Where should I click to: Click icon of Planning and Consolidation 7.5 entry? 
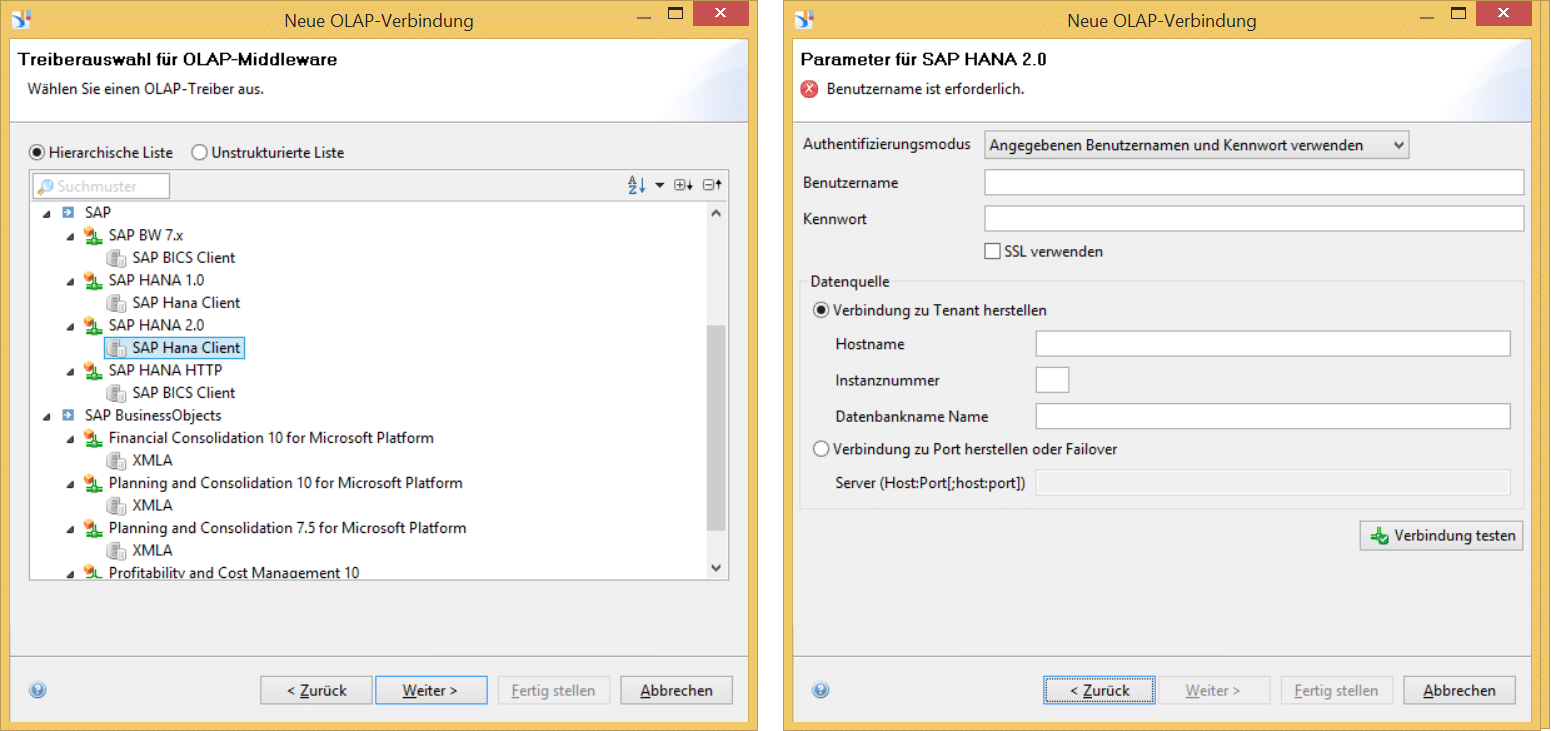(92, 529)
